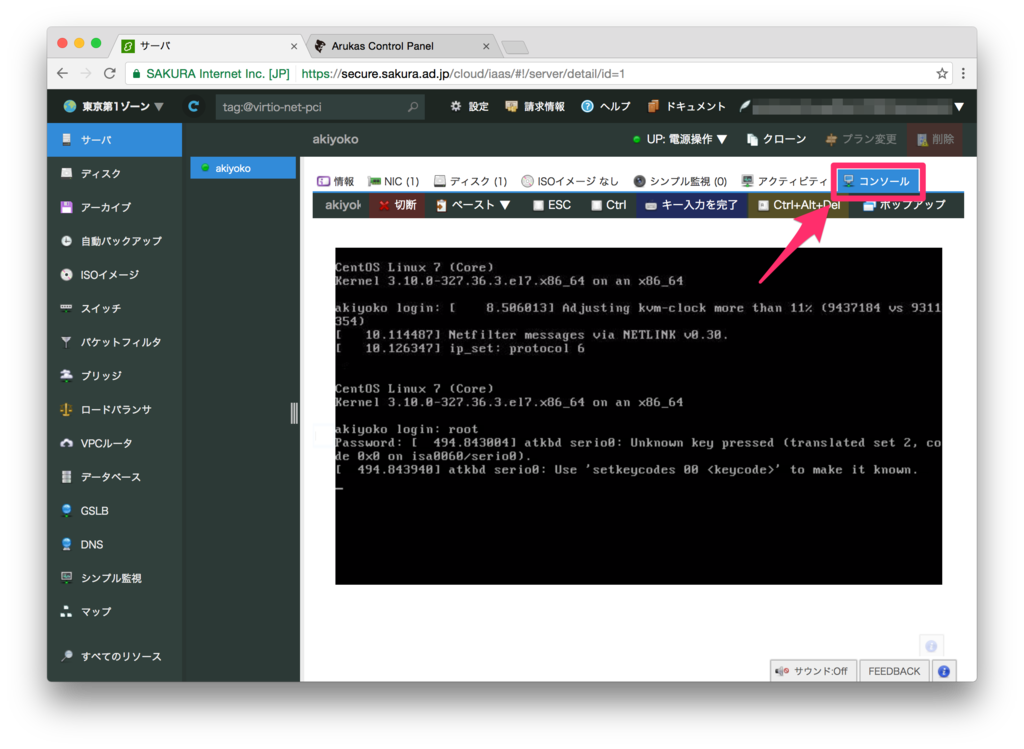Click the アーカイブ floppy icon
Image resolution: width=1024 pixels, height=749 pixels.
pyautogui.click(x=66, y=207)
